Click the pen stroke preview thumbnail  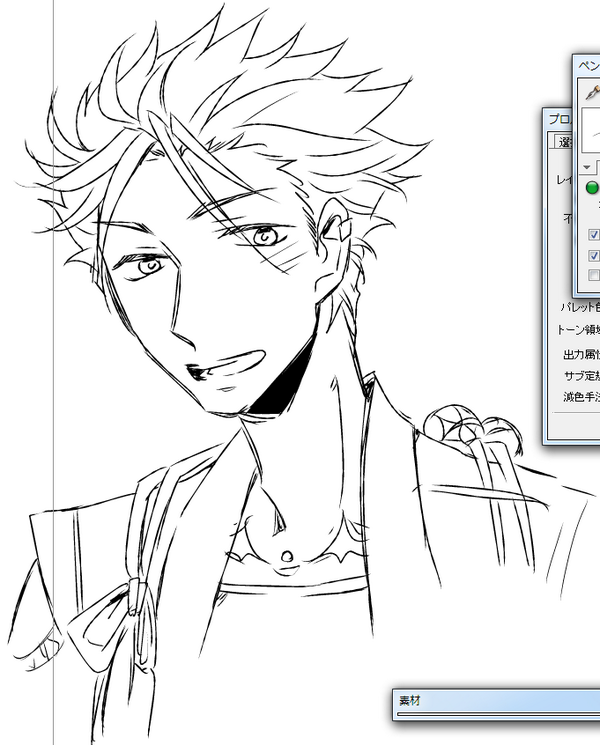click(591, 130)
